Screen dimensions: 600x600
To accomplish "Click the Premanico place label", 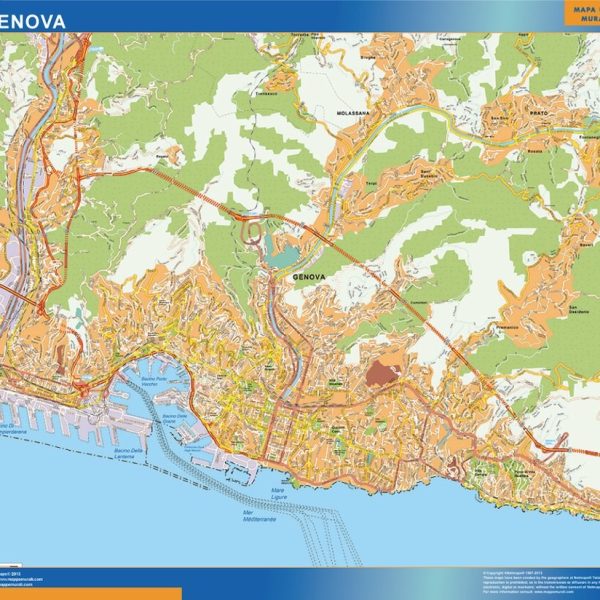I will point(507,328).
